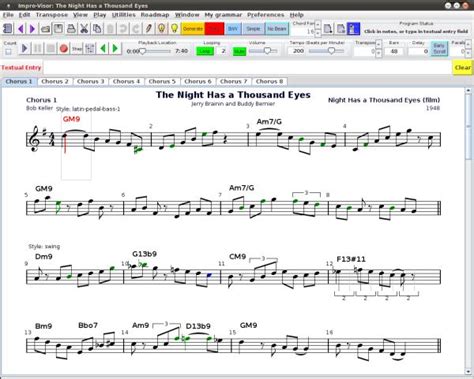The width and height of the screenshot is (474, 379).
Task: Click the redo arrow icon
Action: pyautogui.click(x=136, y=29)
